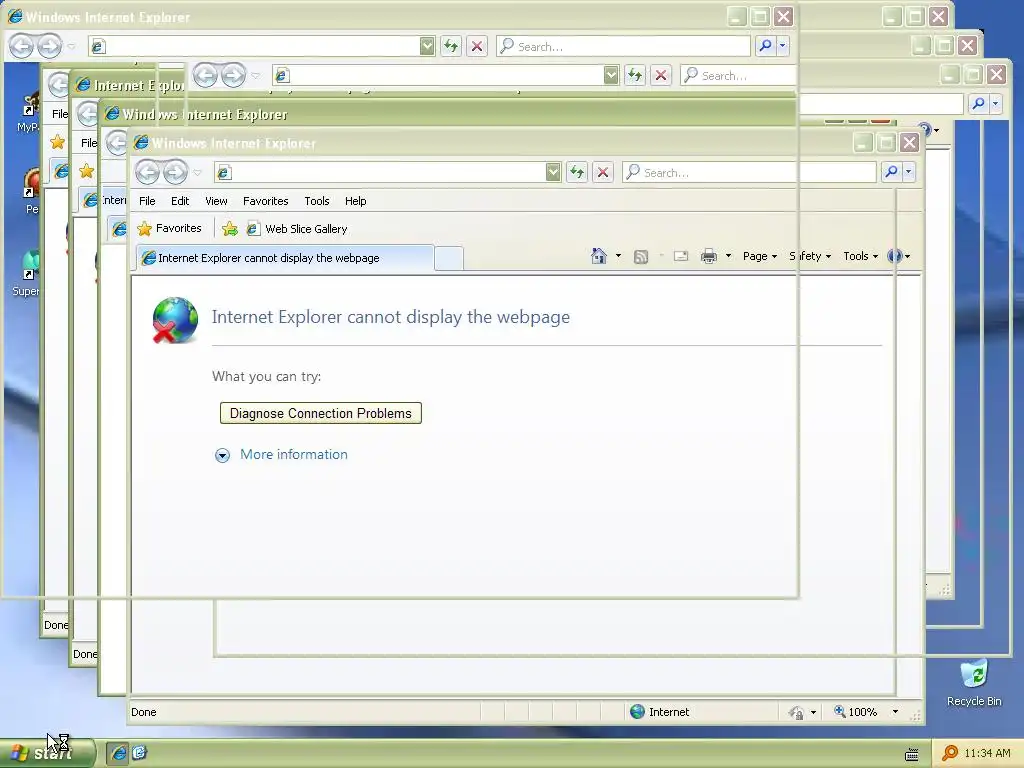Image resolution: width=1024 pixels, height=768 pixels.
Task: Click Refresh icon in second-row ghost window
Action: click(634, 75)
